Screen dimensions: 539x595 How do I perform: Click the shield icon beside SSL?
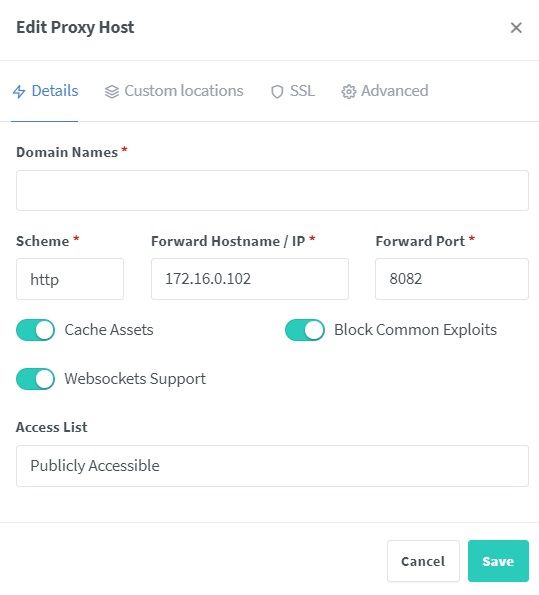pyautogui.click(x=277, y=91)
